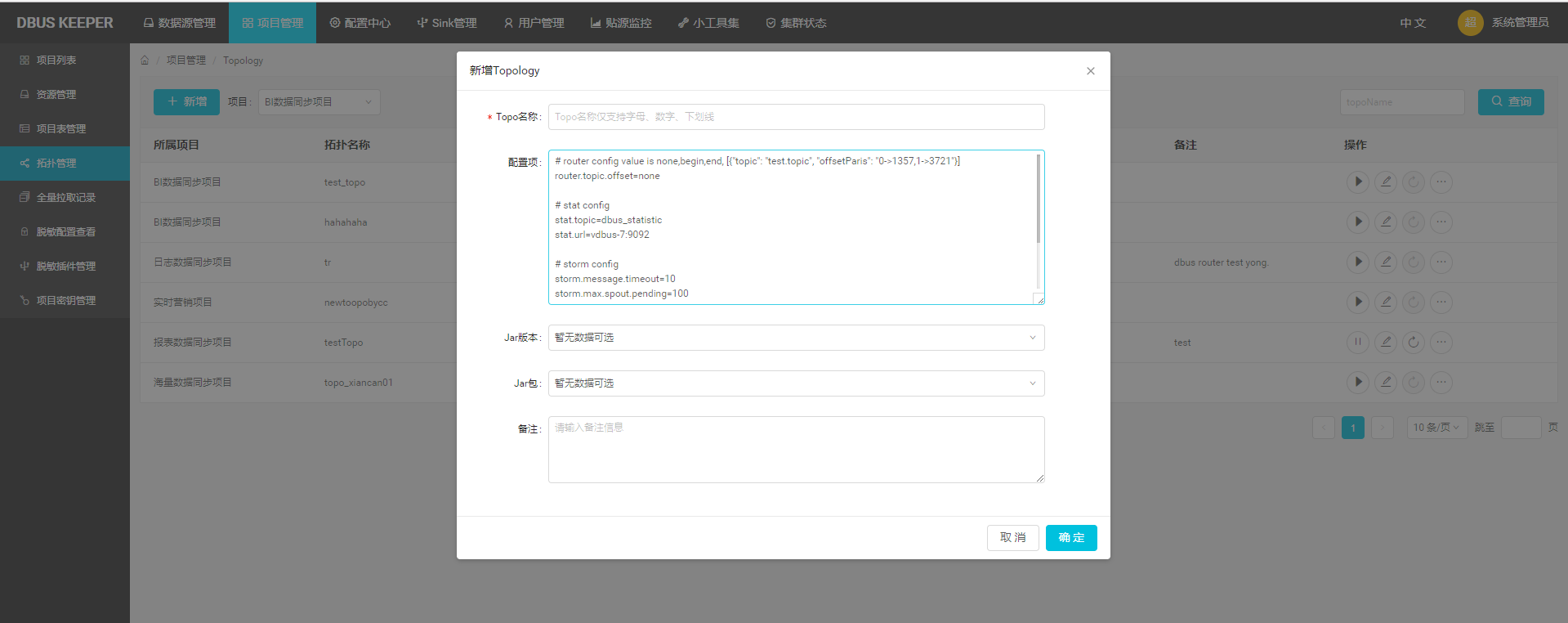Open 集群状态 menu
Image resolution: width=1568 pixels, height=623 pixels.
[x=796, y=23]
